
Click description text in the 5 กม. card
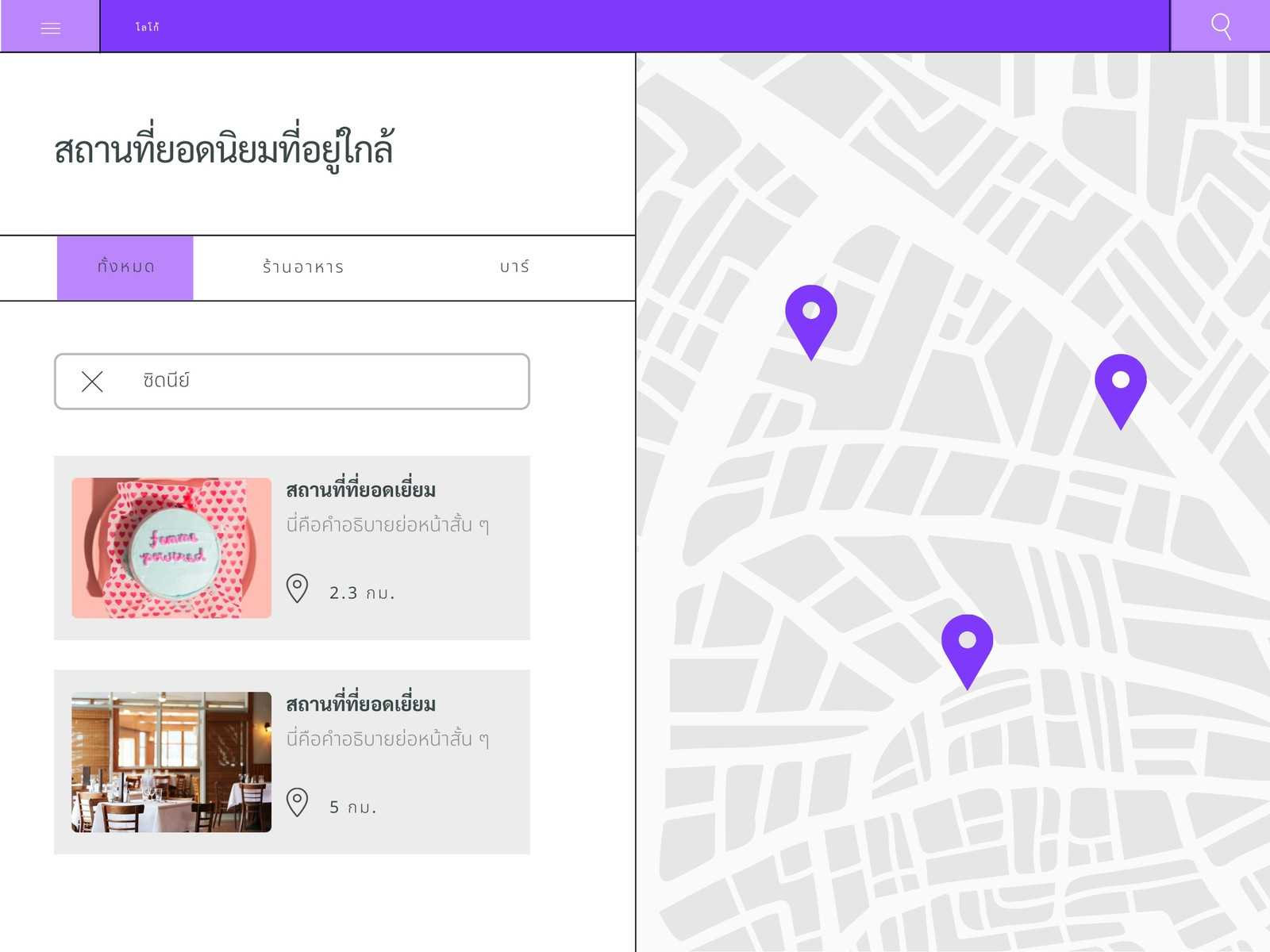(x=387, y=739)
